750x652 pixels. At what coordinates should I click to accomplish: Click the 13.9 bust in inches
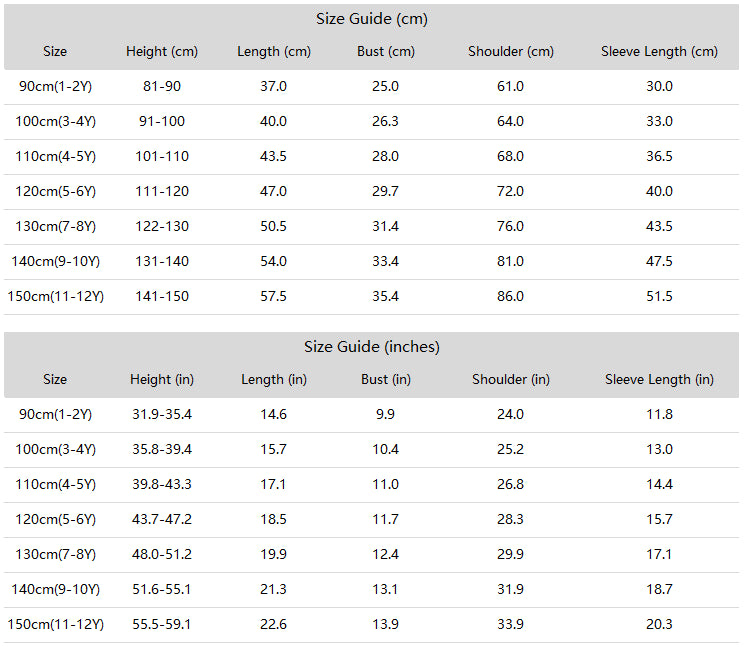386,625
